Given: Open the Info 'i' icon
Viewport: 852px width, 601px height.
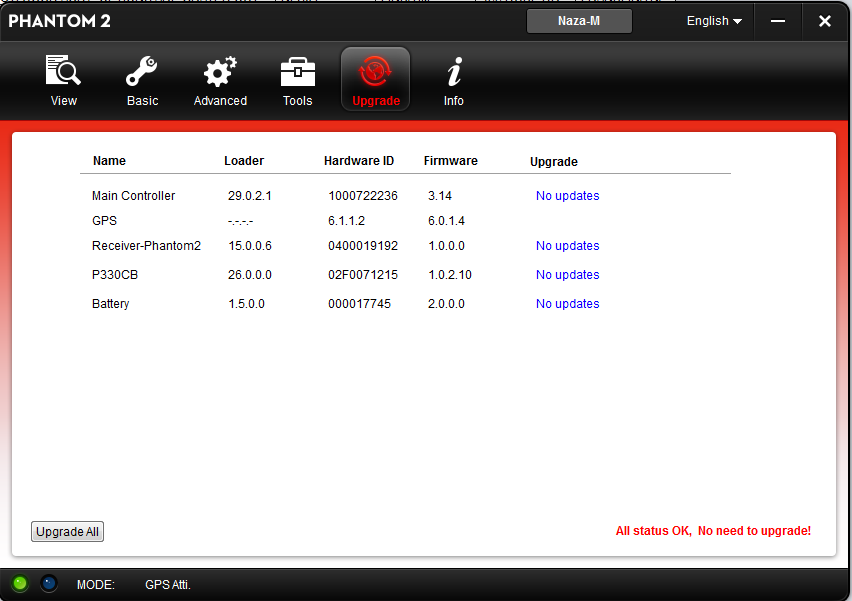Looking at the screenshot, I should coord(454,72).
